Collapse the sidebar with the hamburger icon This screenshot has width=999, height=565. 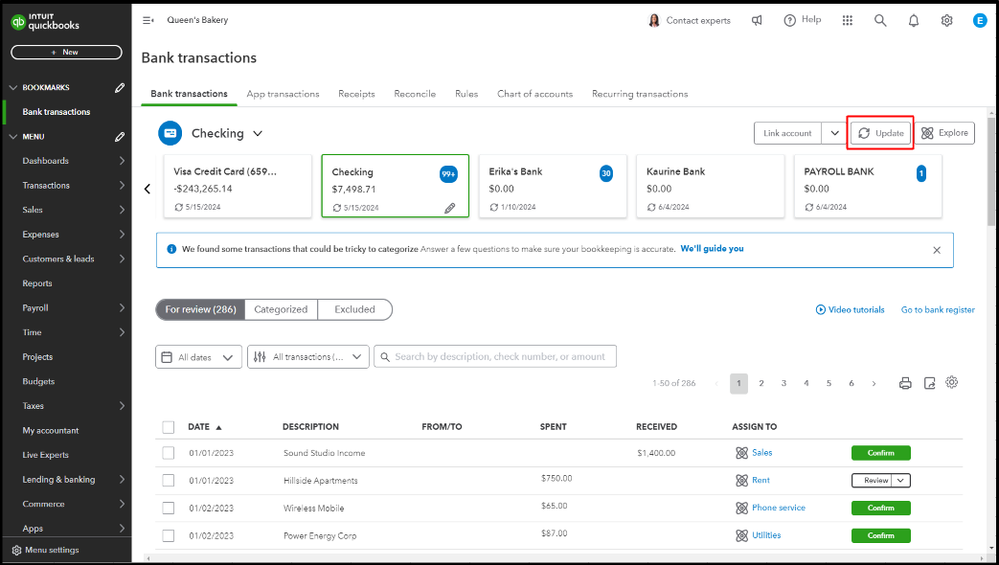148,20
